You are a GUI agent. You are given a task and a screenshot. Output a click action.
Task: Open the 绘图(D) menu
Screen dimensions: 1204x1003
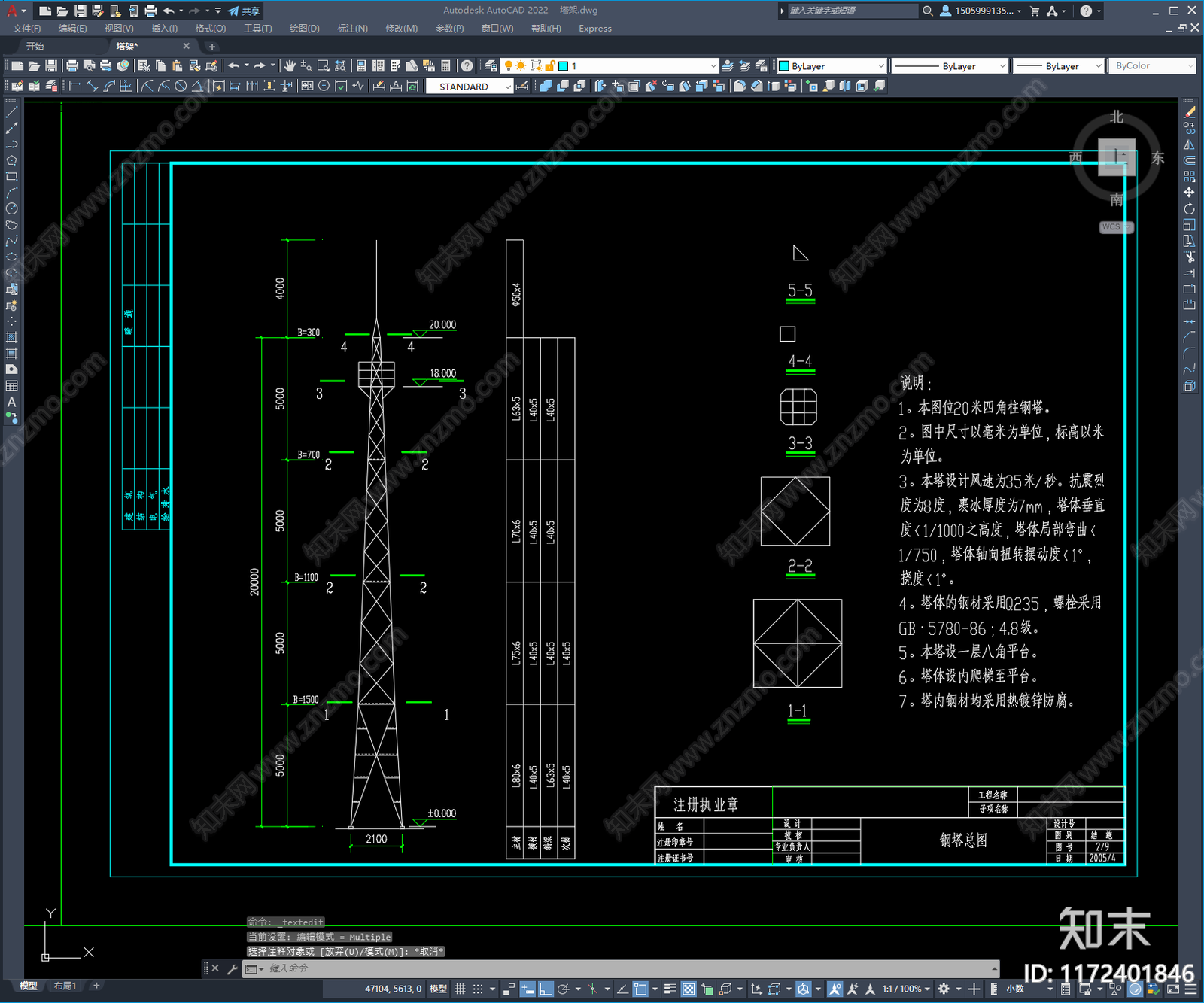pos(305,29)
